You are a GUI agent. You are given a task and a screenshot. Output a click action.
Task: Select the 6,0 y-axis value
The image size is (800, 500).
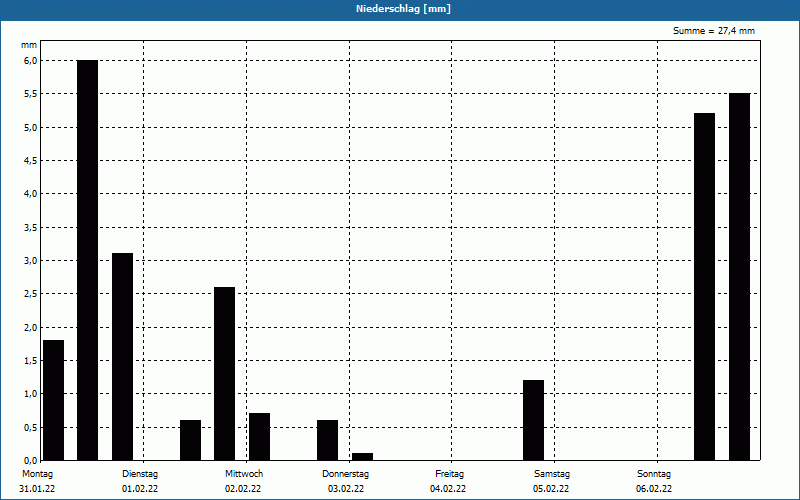[x=31, y=61]
